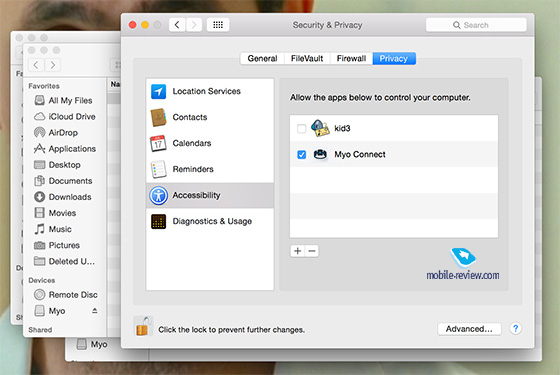Viewport: 560px width, 375px height.
Task: Go back in Security & Privacy
Action: [x=177, y=25]
